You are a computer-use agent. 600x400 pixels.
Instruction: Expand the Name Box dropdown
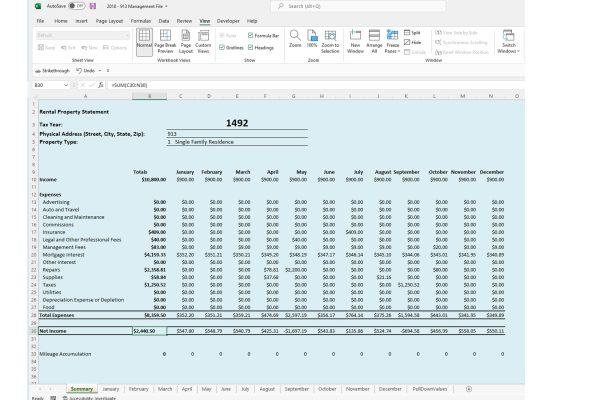(x=66, y=85)
